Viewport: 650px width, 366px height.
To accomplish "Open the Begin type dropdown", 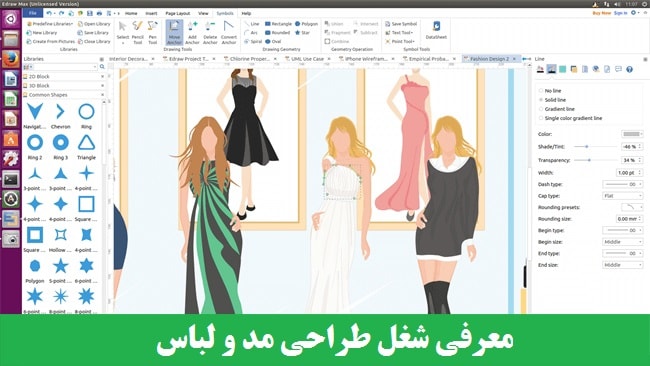I will click(x=623, y=230).
